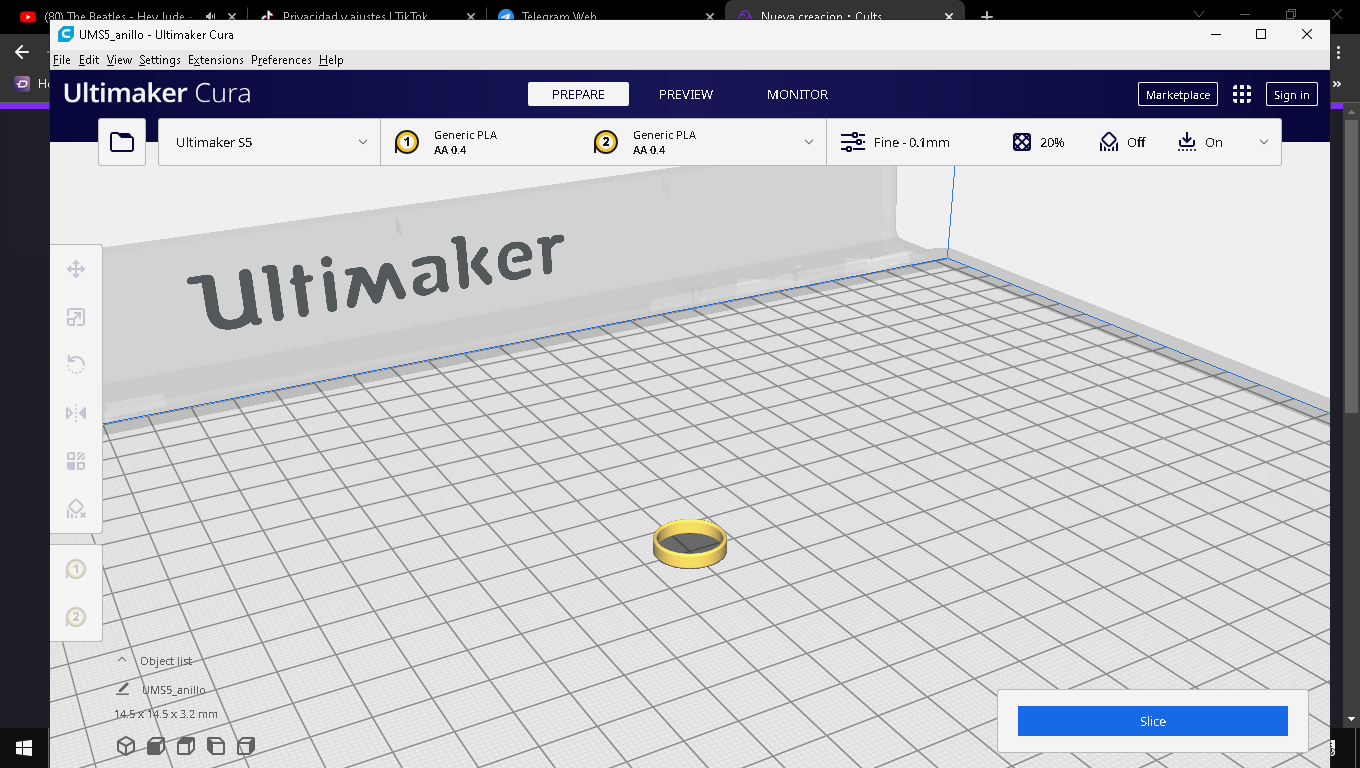Expand print settings panel showing Fine - 0.1mm
This screenshot has width=1360, height=768.
(1053, 142)
